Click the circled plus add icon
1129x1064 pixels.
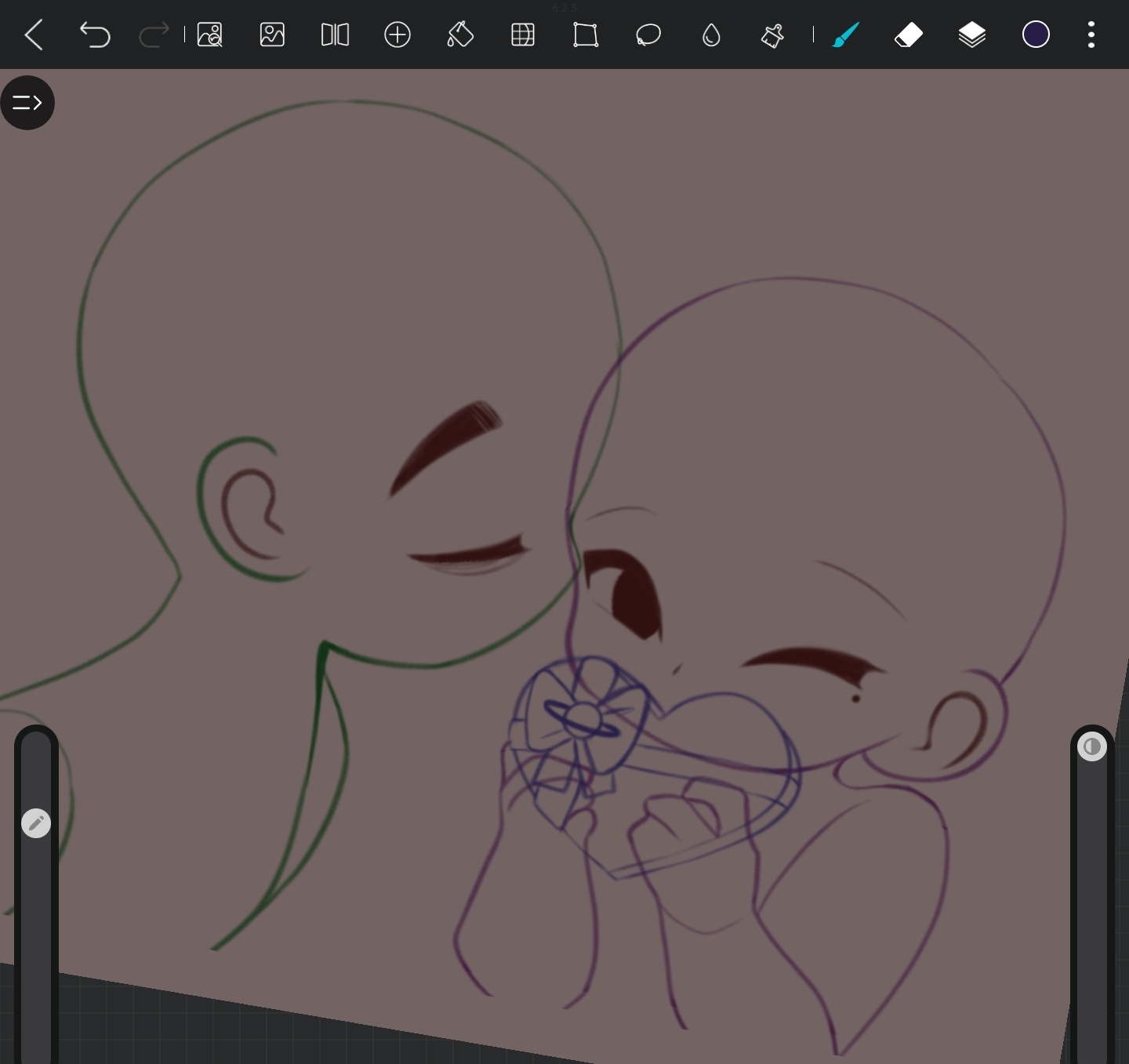[398, 35]
